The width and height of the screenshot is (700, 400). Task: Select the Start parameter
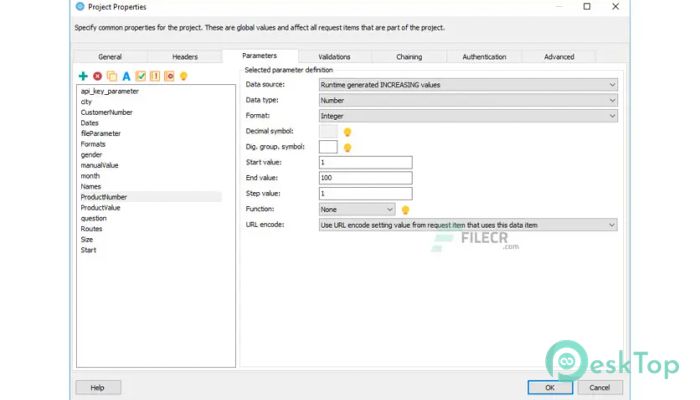tap(88, 250)
